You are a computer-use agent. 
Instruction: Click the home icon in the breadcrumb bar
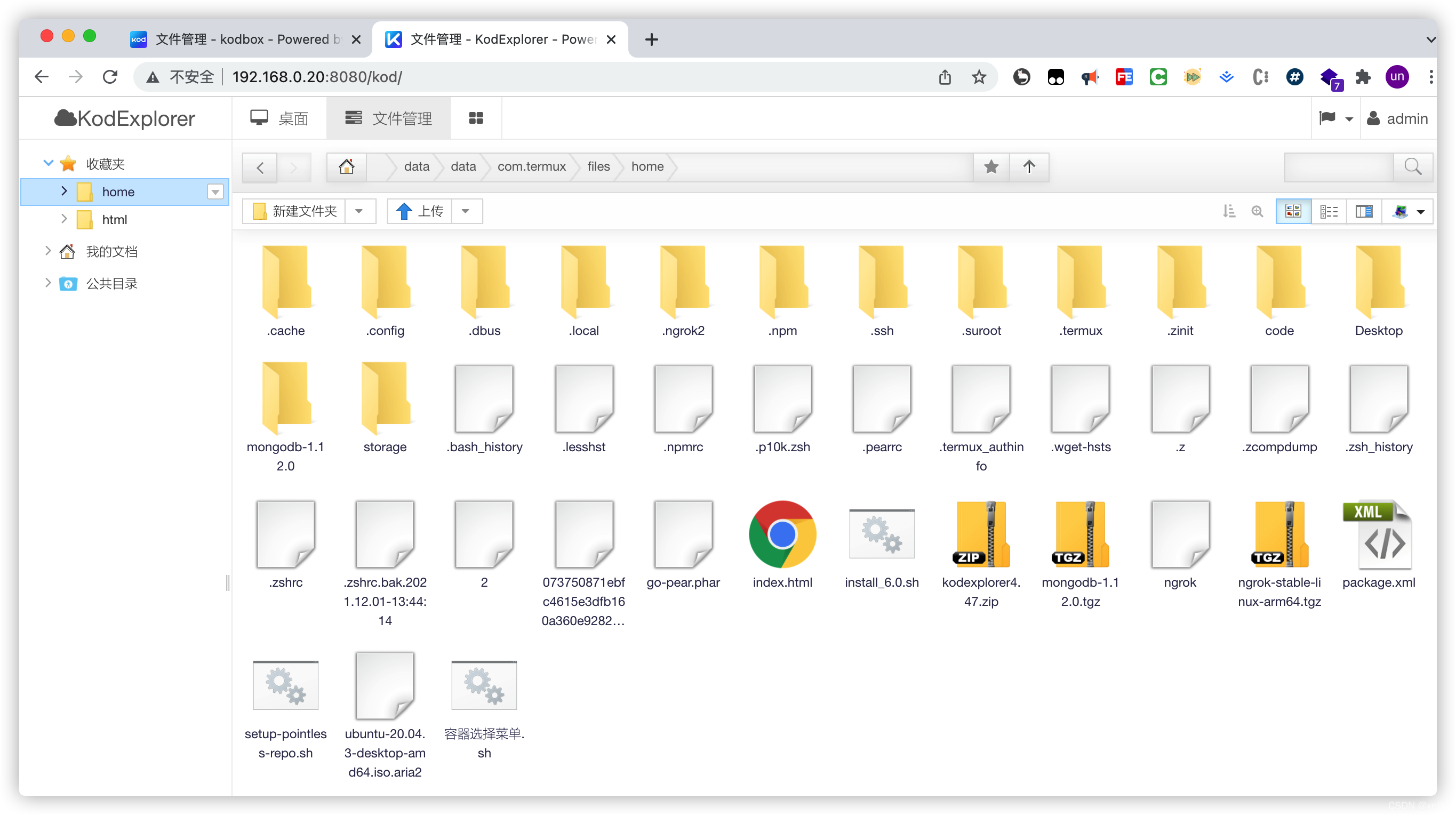point(346,166)
